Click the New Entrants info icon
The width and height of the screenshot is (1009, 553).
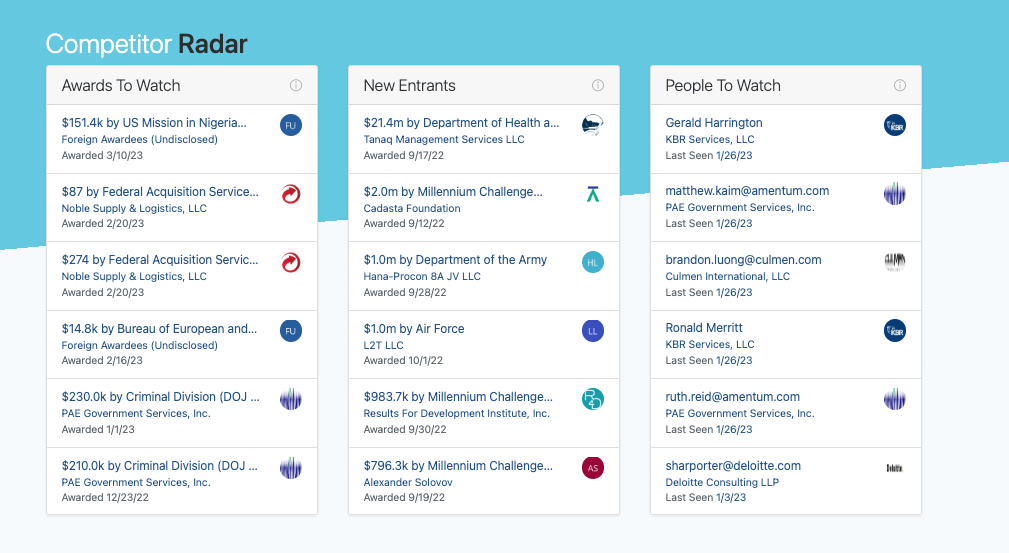point(598,86)
